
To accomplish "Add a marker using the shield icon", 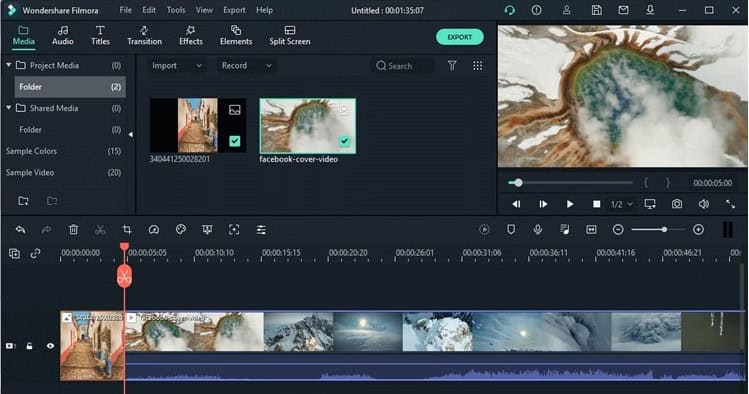I will coord(511,230).
